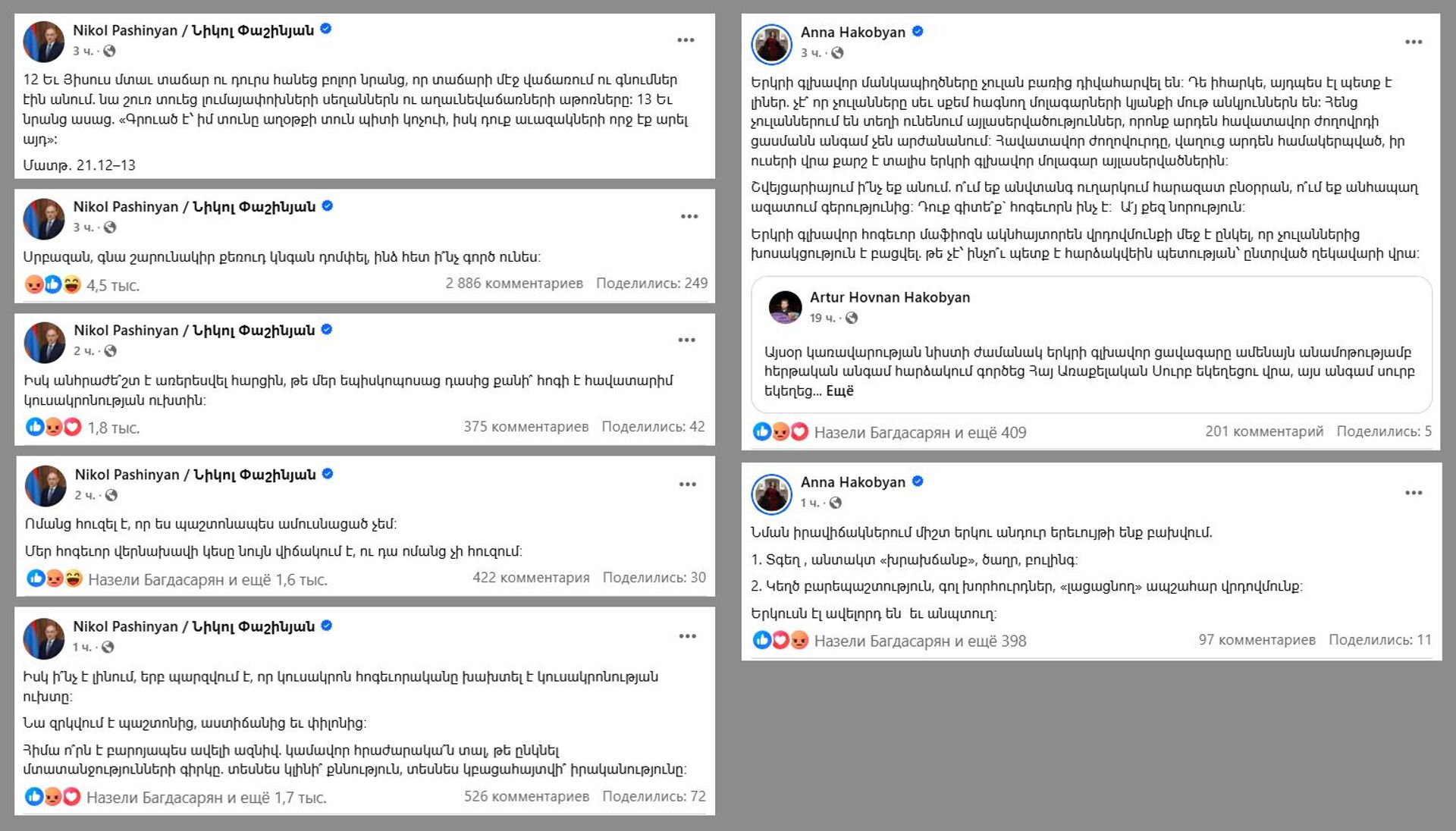Open options menu on first Nikol Pashinyan post
Viewport: 1456px width, 831px height.
(686, 40)
